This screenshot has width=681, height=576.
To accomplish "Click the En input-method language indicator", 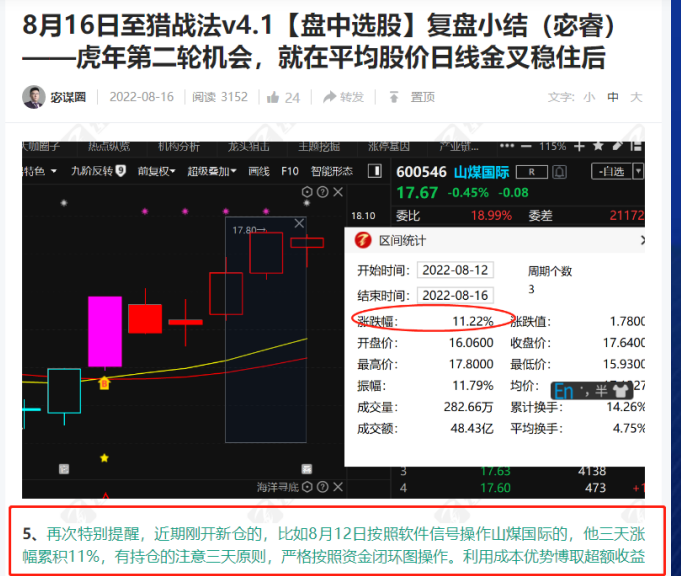I will coord(564,391).
